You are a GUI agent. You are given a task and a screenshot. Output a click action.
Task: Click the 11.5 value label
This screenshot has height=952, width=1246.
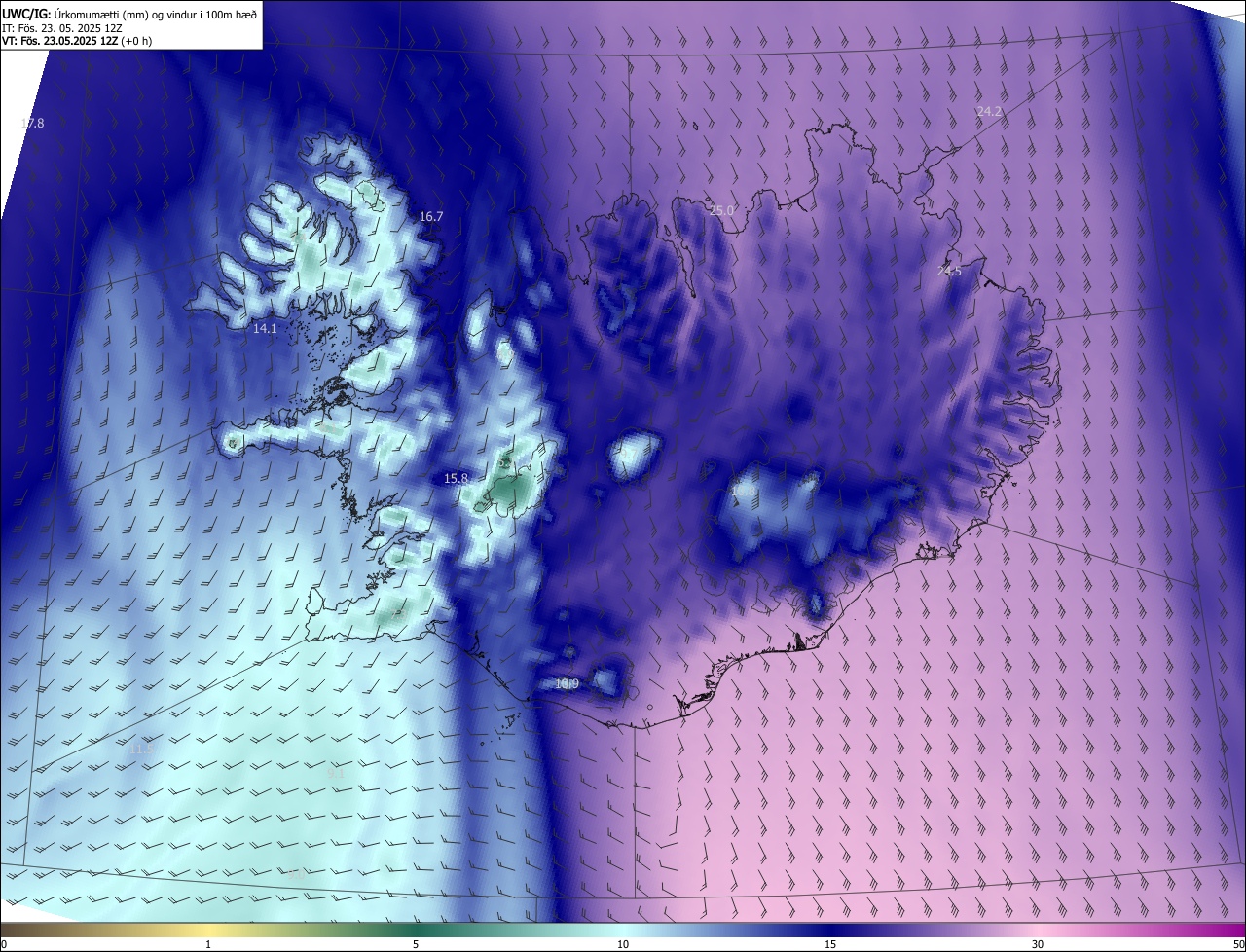pyautogui.click(x=142, y=750)
